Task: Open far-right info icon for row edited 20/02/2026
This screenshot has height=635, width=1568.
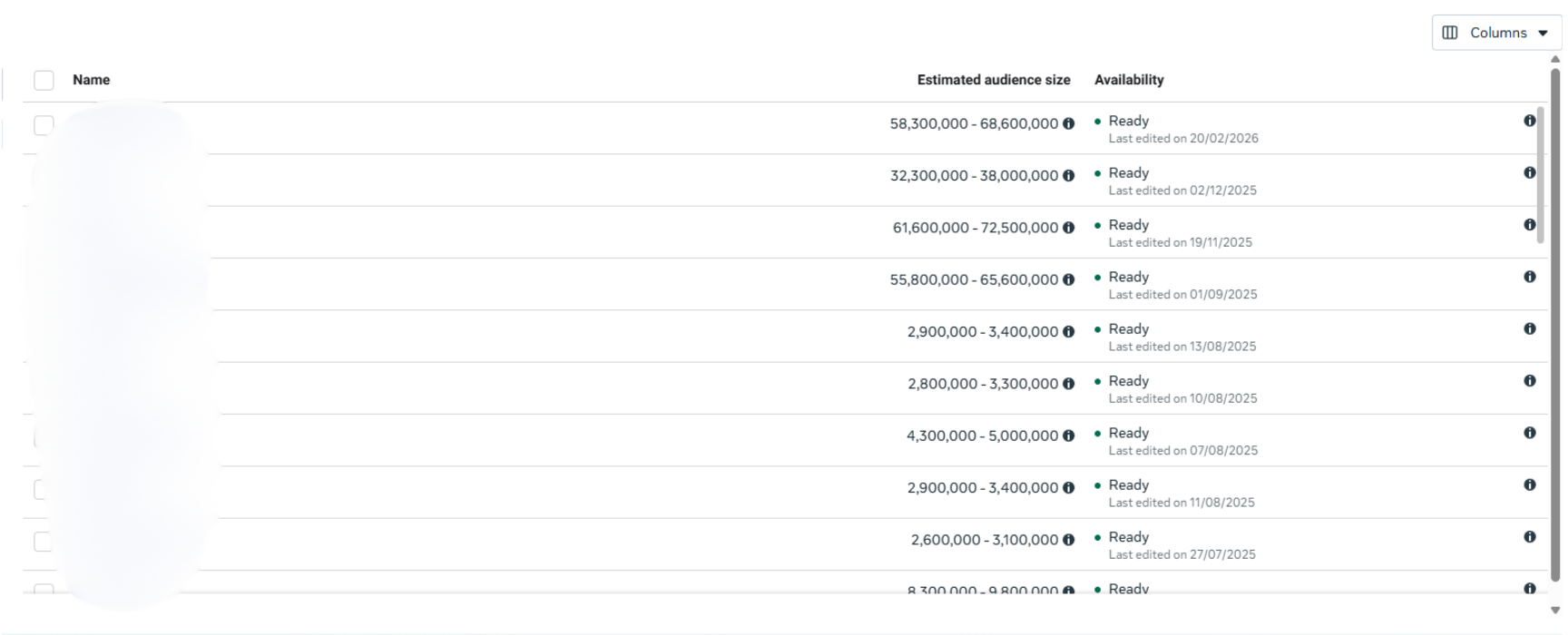Action: (x=1529, y=121)
